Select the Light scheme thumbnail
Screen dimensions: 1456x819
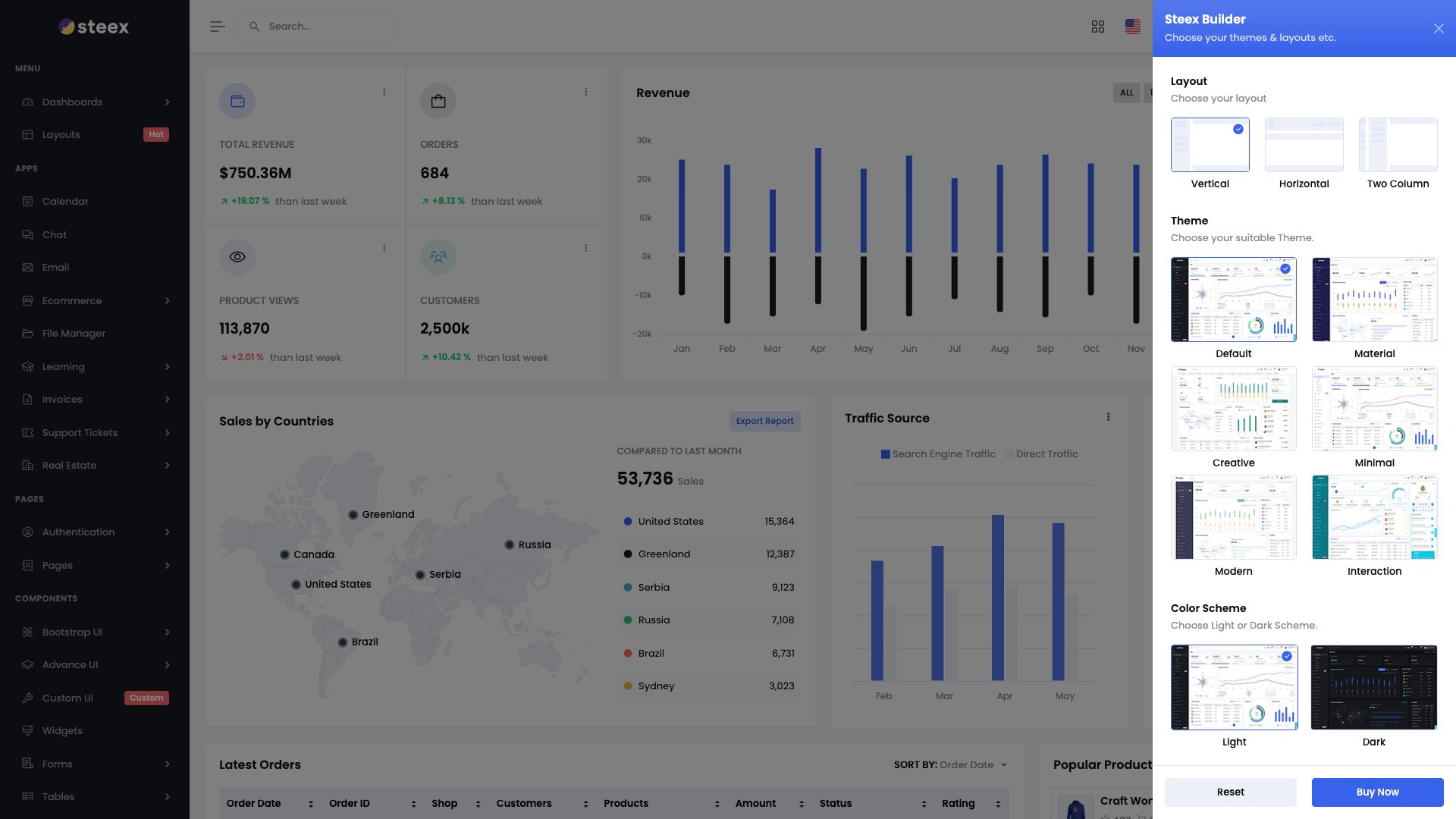1234,687
